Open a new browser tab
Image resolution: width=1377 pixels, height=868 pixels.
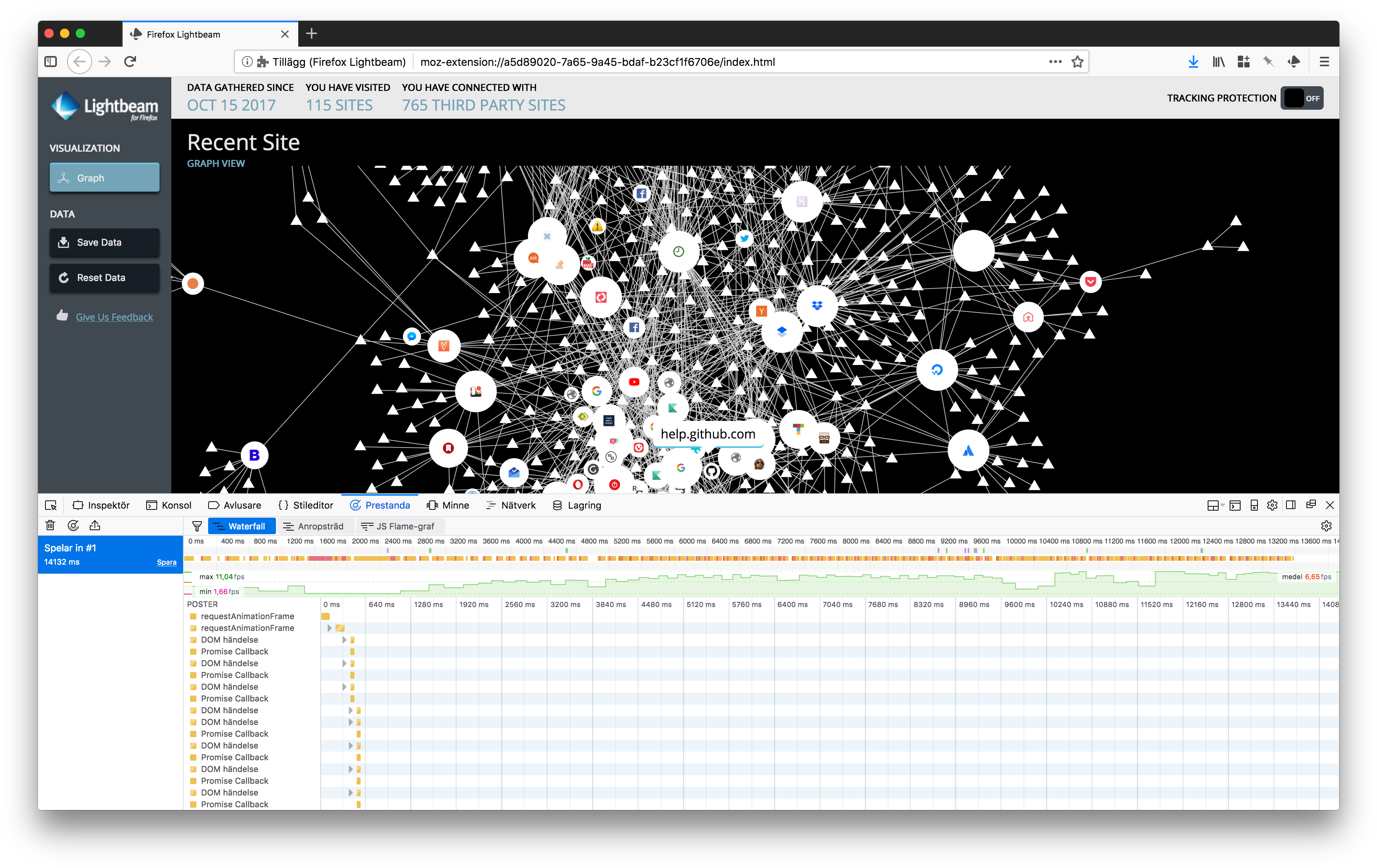(x=312, y=34)
